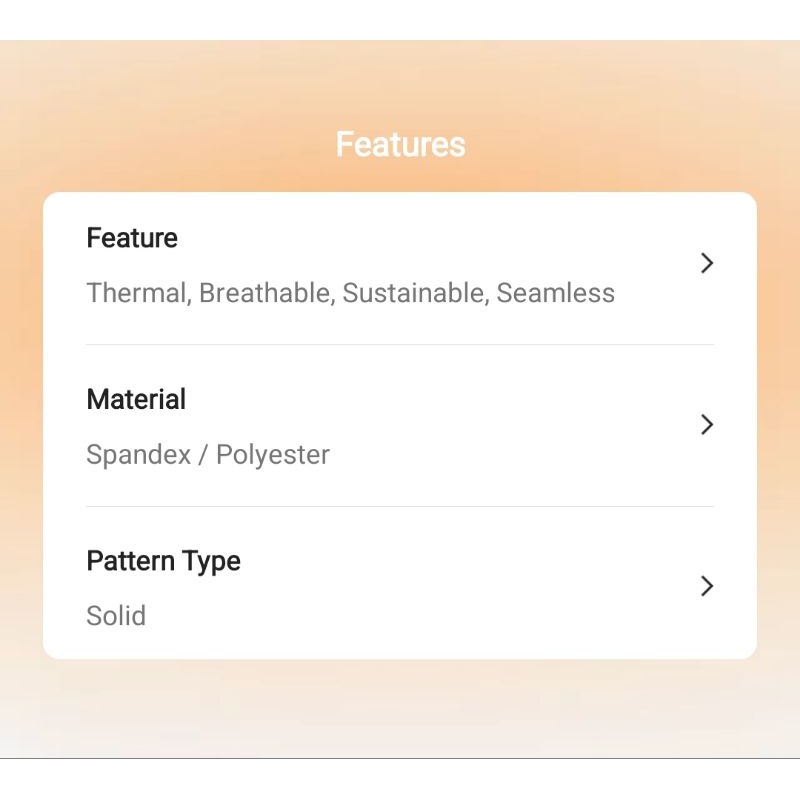Tap the "Spandex / Polyester" value text
The height and width of the screenshot is (800, 800).
208,455
